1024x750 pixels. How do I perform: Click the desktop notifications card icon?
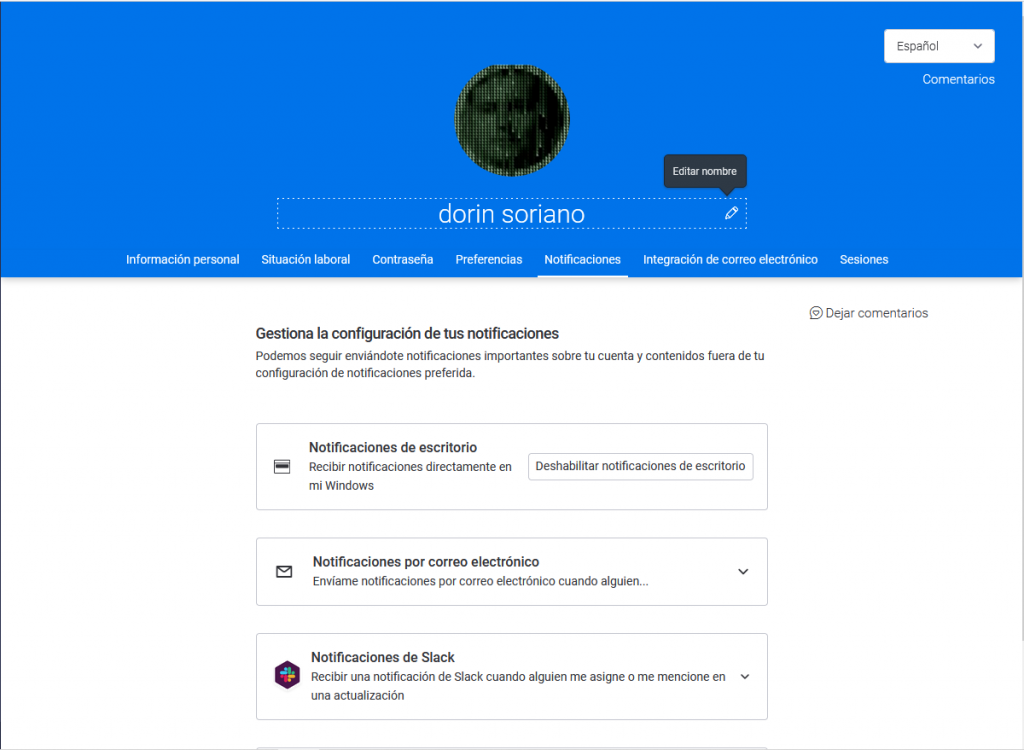pos(282,467)
